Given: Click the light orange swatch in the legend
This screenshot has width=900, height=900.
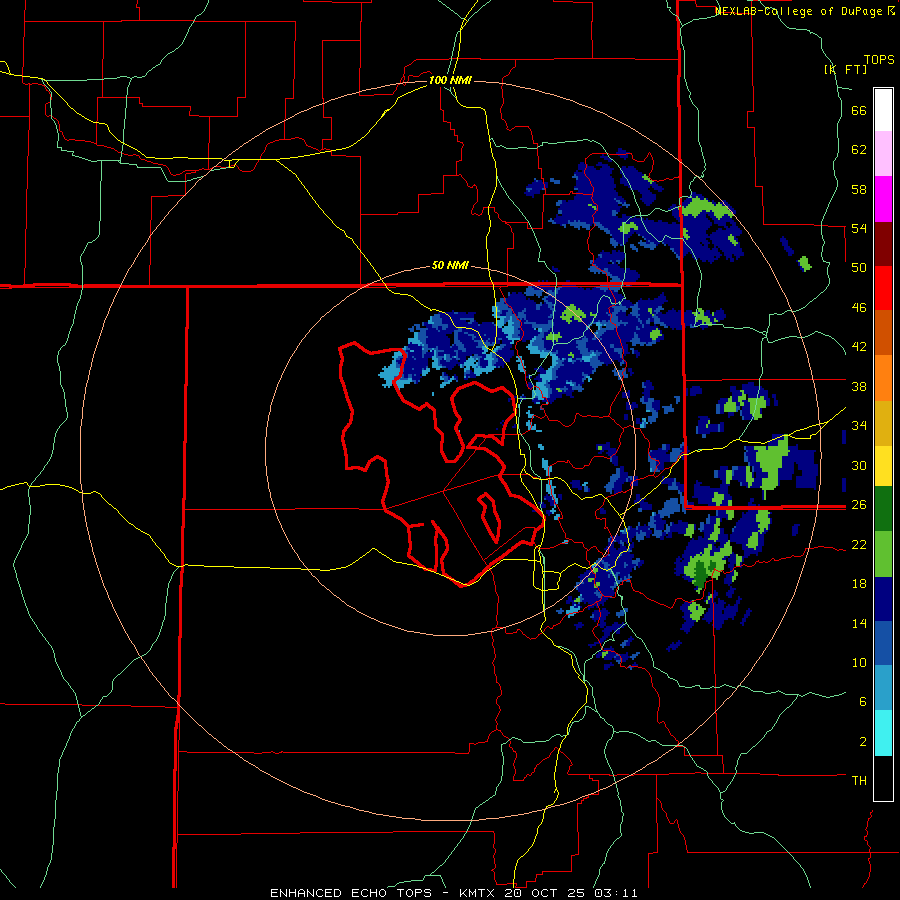Looking at the screenshot, I should tap(883, 378).
